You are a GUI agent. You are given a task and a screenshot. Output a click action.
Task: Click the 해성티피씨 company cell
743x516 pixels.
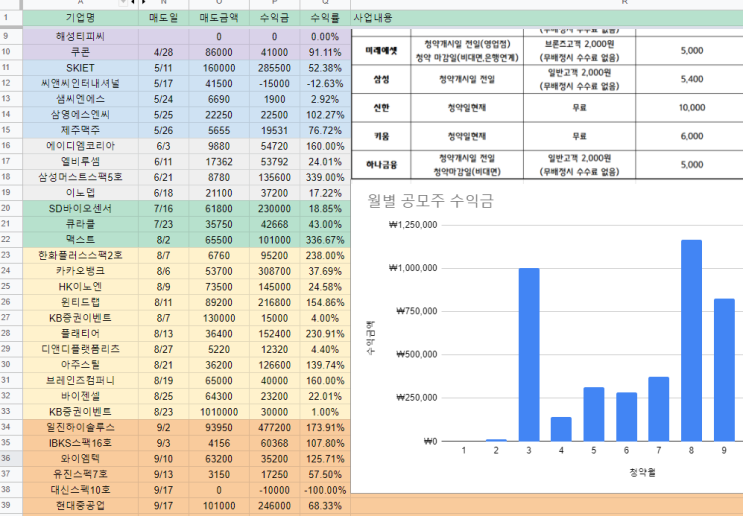coord(81,36)
